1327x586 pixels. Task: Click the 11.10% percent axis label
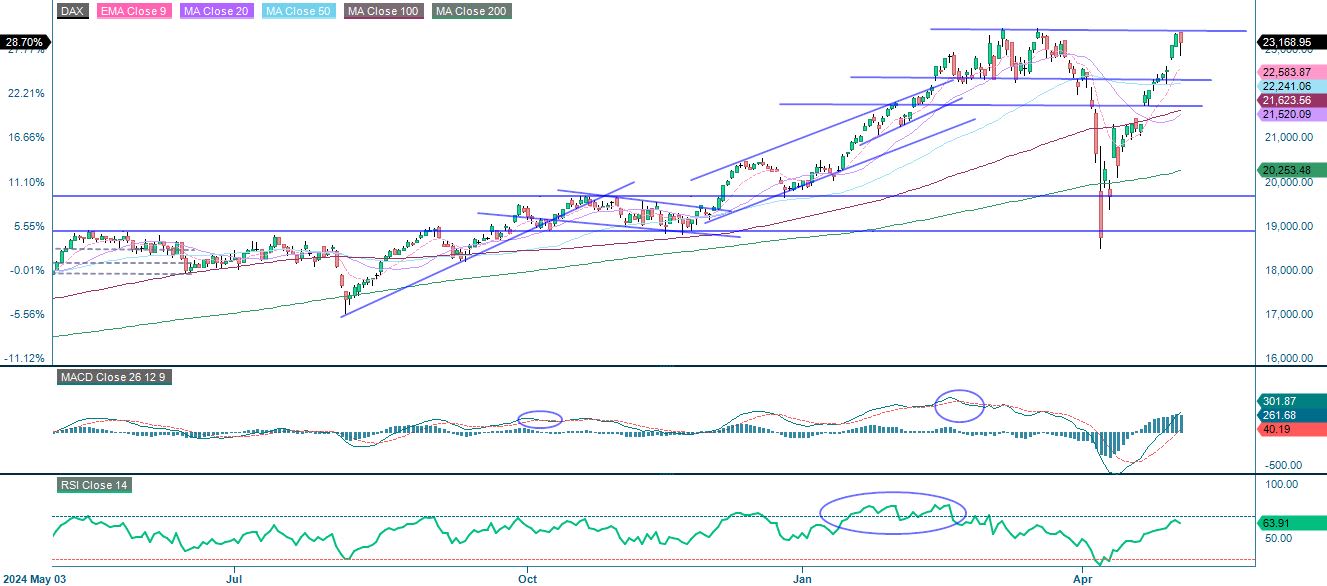(x=26, y=182)
